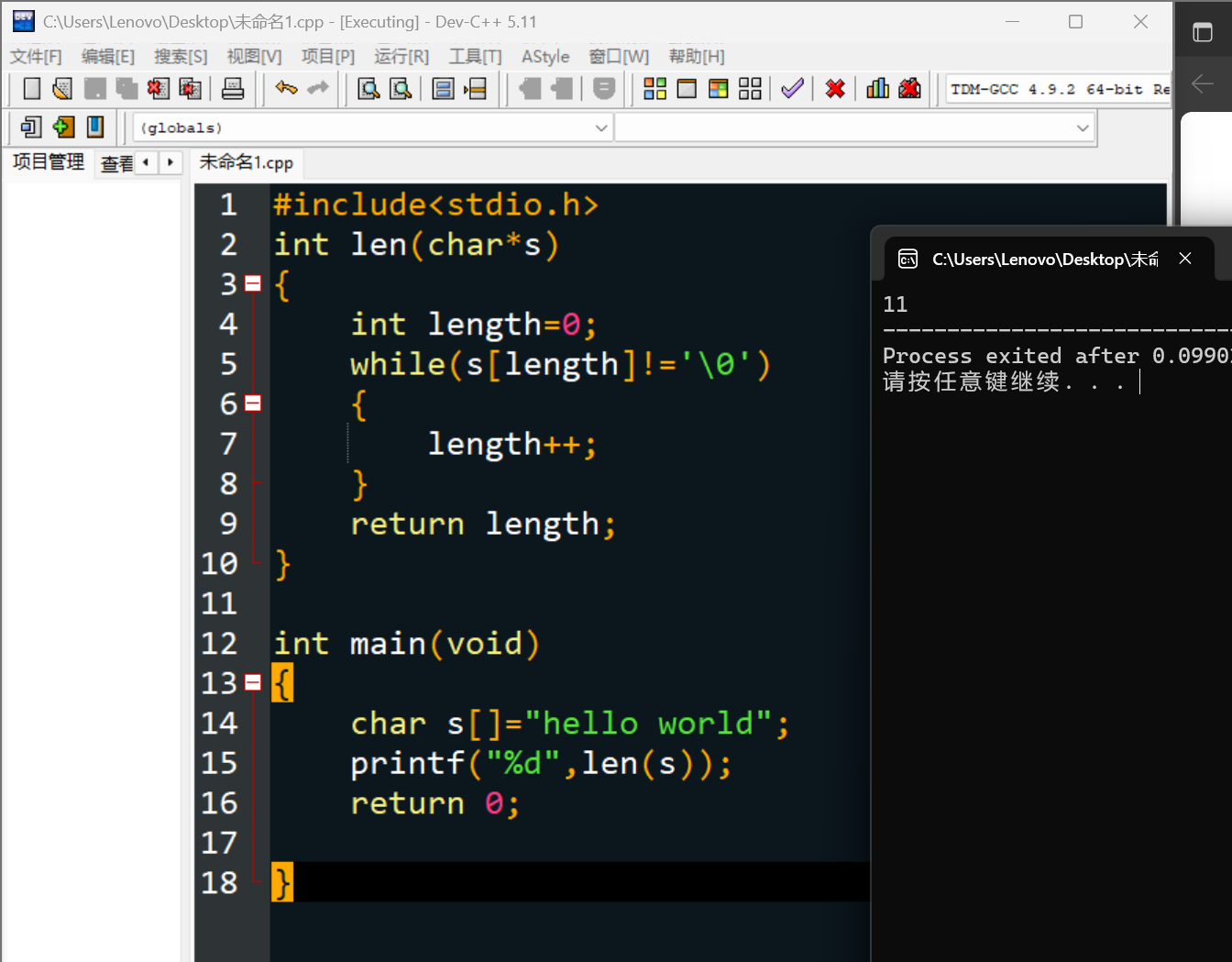Click the Goto line toolbar icon
Screen dimensions: 1232x962
[475, 89]
